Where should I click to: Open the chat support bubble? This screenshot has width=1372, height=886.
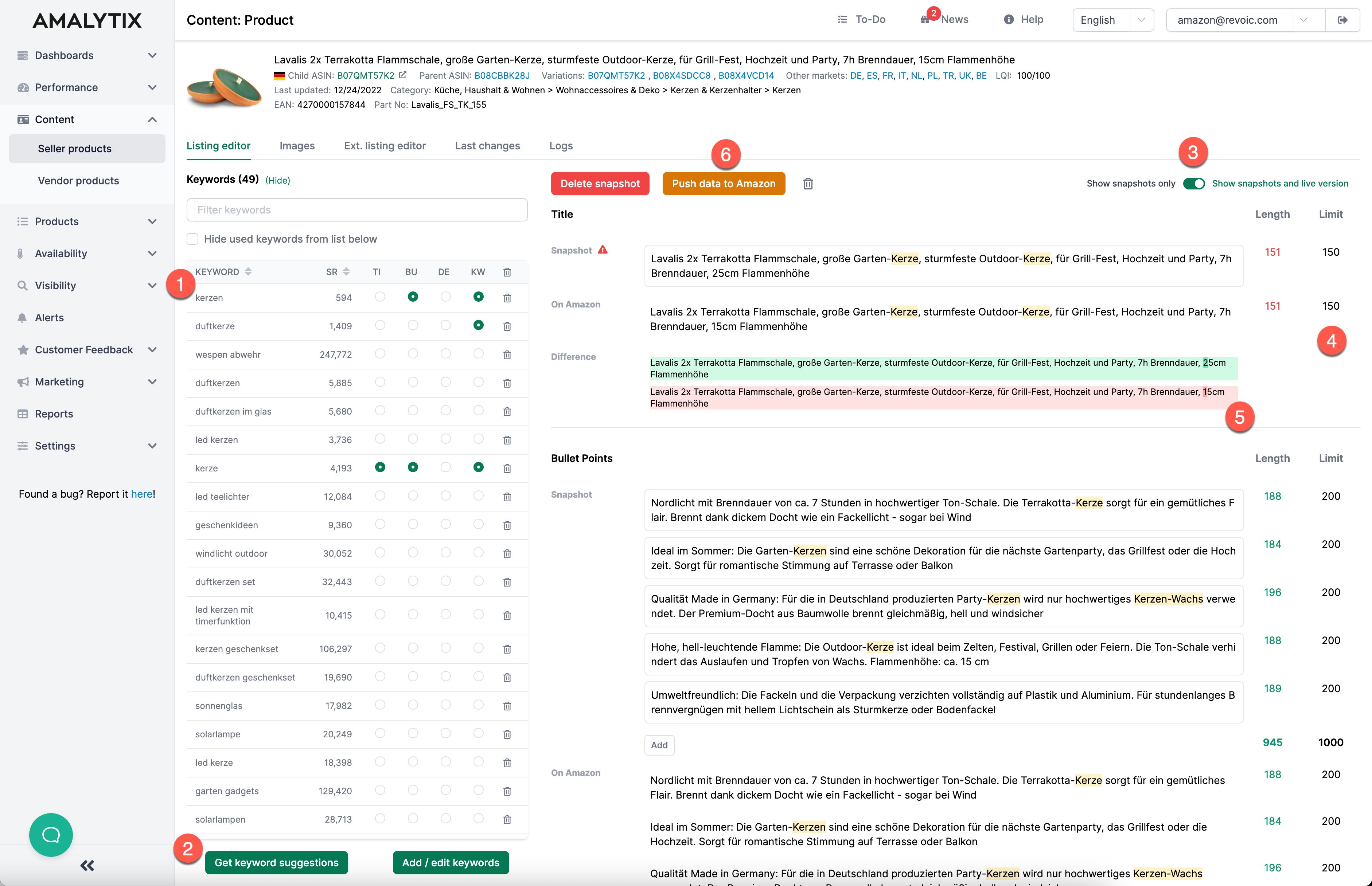pos(51,835)
